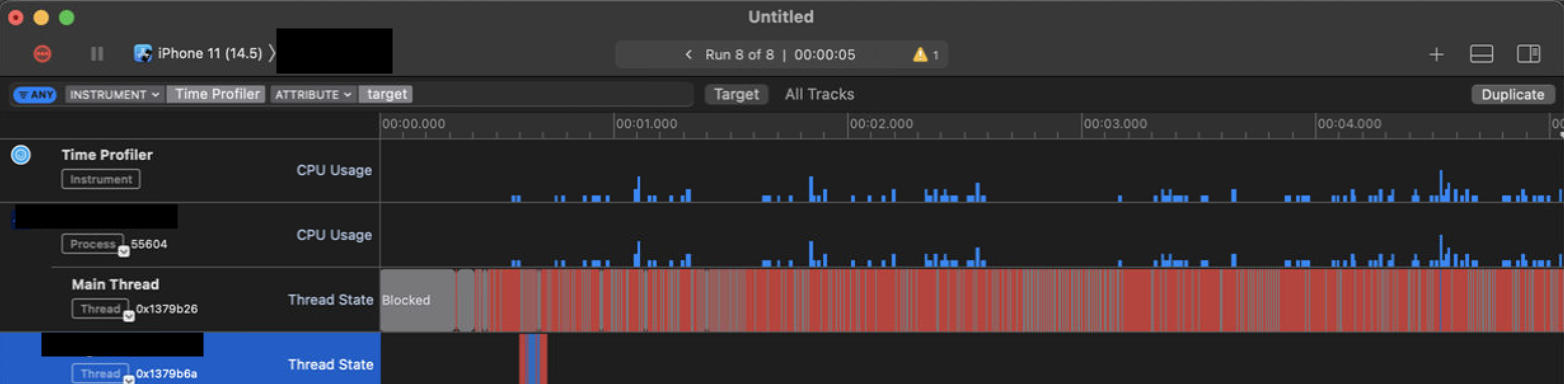
Task: Click the Duplicate button
Action: pyautogui.click(x=1512, y=94)
